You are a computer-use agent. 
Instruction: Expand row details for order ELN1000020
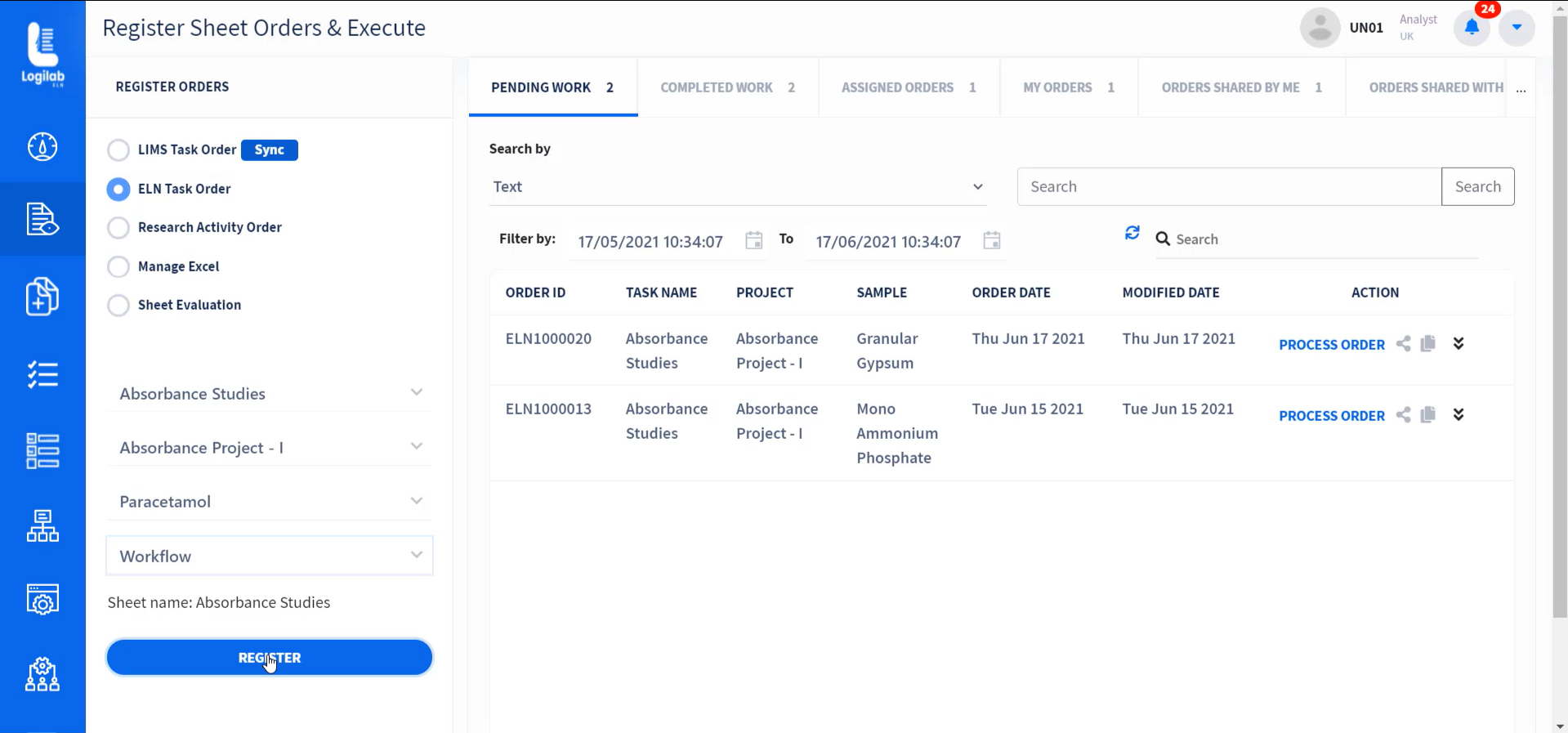click(1459, 344)
